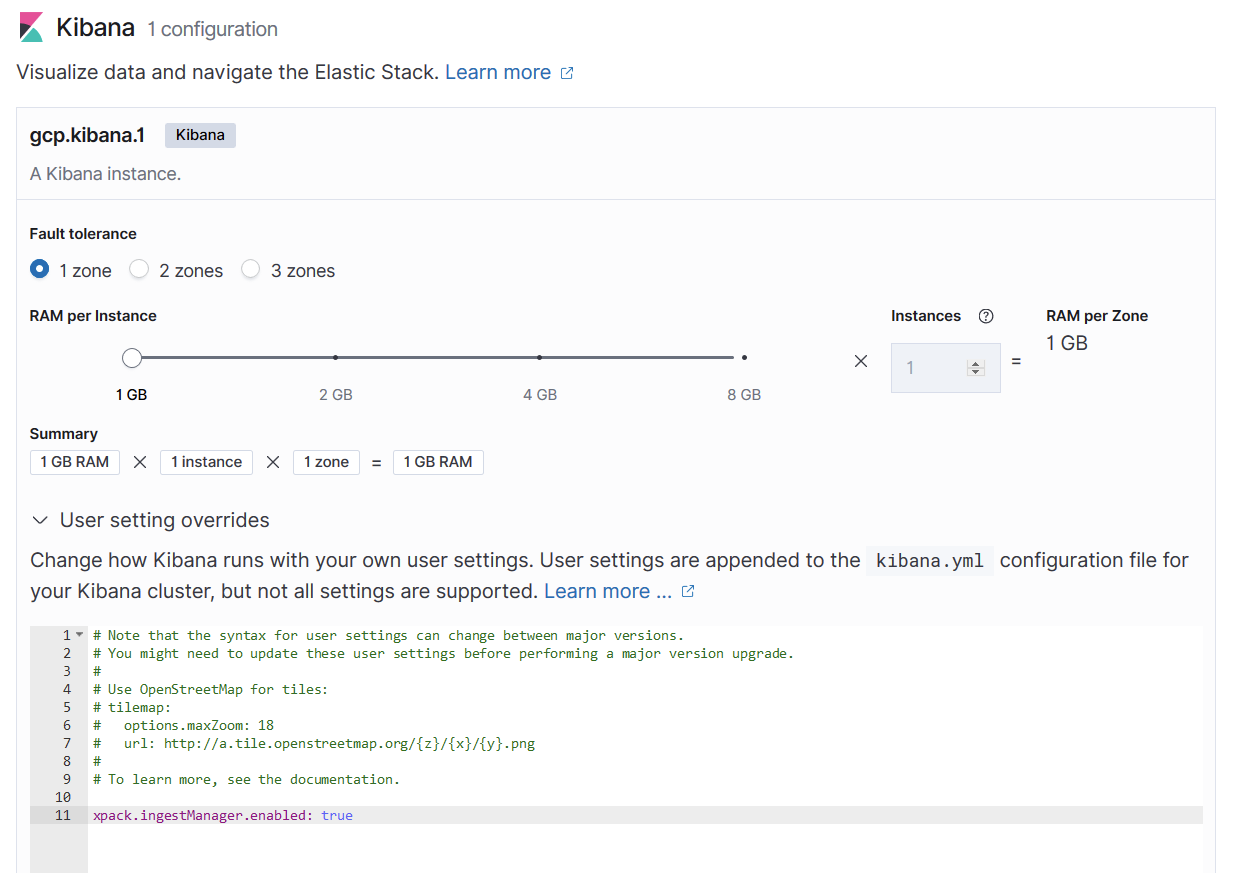Click the '# tilemap:' comment line
This screenshot has height=873, width=1233.
click(131, 707)
